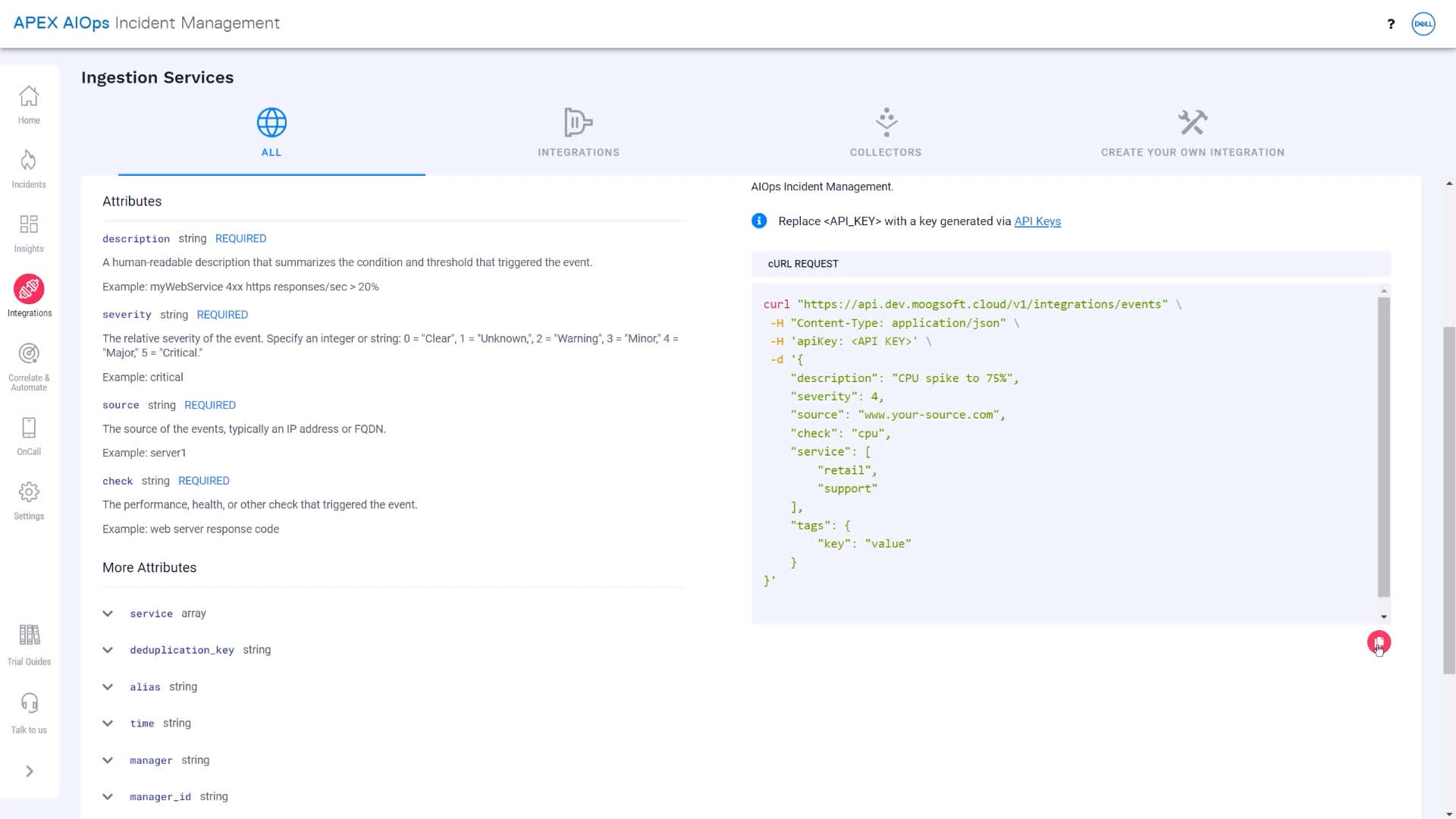Open the CREATE YOUR OWN INTEGRATION tab
This screenshot has width=1456, height=819.
[1193, 152]
